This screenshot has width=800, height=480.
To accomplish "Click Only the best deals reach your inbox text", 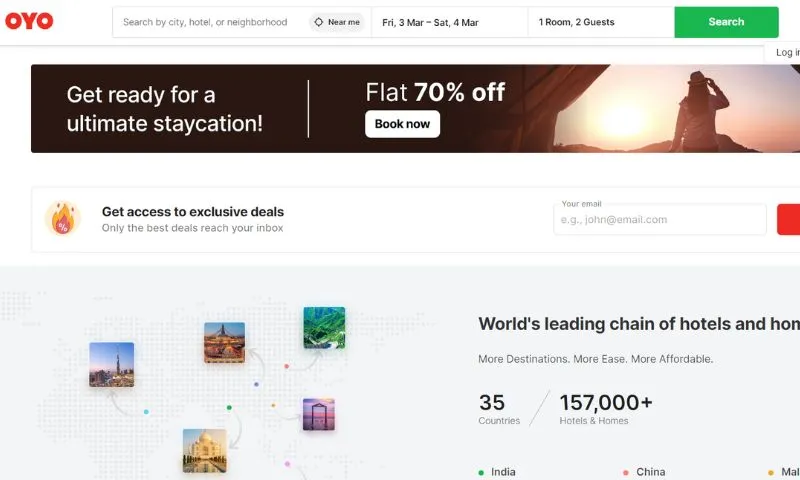I will [192, 228].
